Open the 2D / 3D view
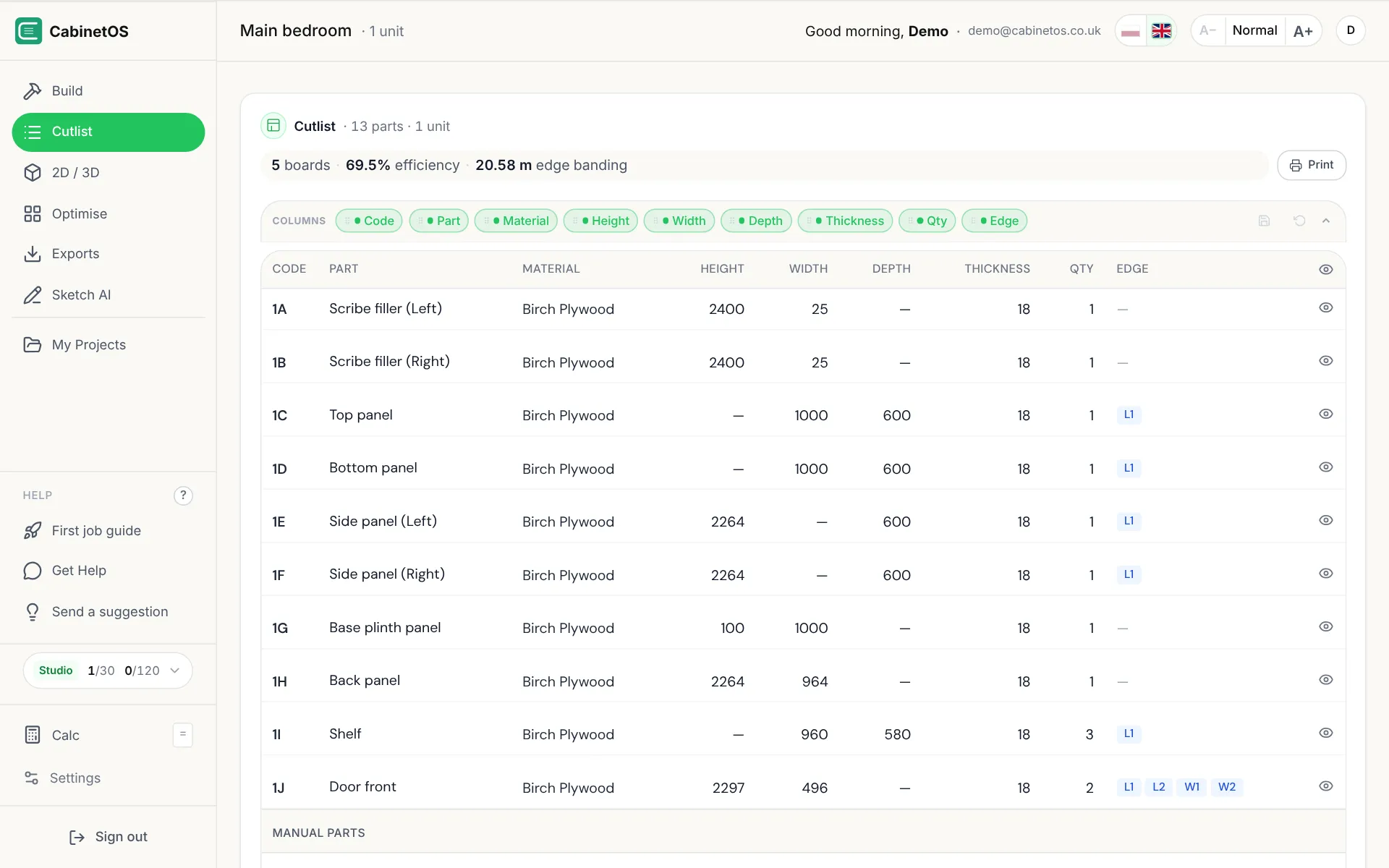 pyautogui.click(x=109, y=173)
